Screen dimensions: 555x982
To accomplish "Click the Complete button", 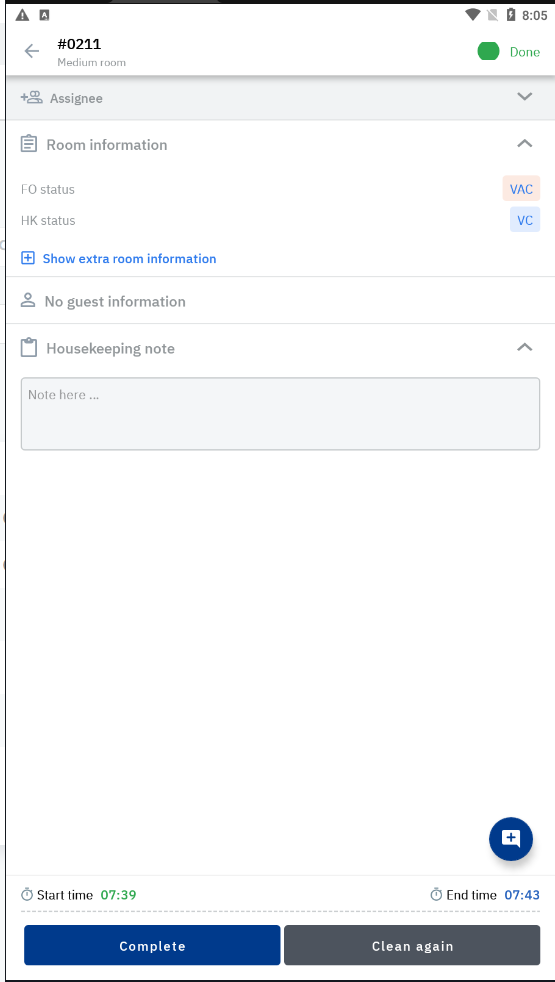I will pyautogui.click(x=152, y=945).
